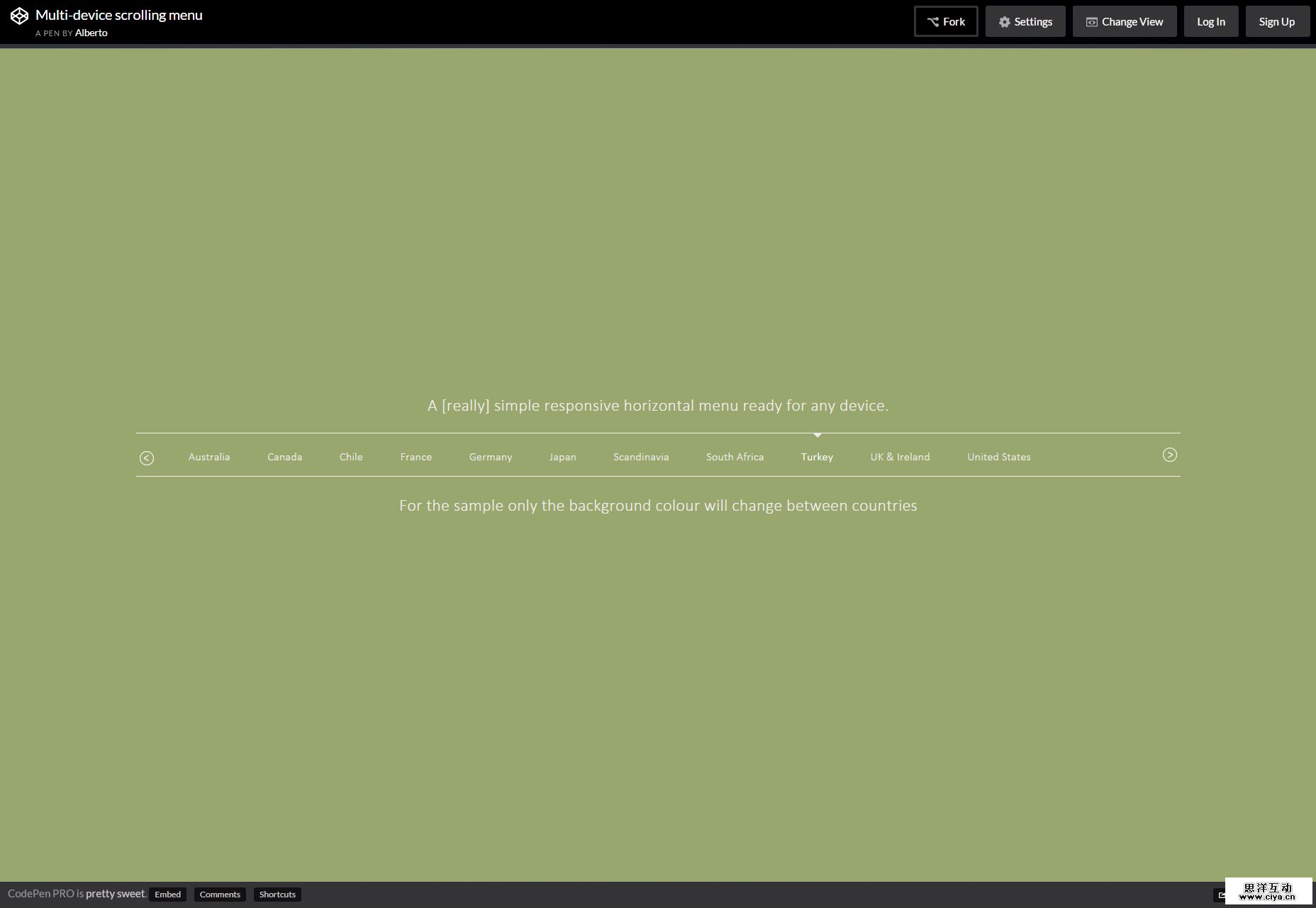This screenshot has height=908, width=1316.
Task: Select Japan in the country menu
Action: click(x=562, y=457)
